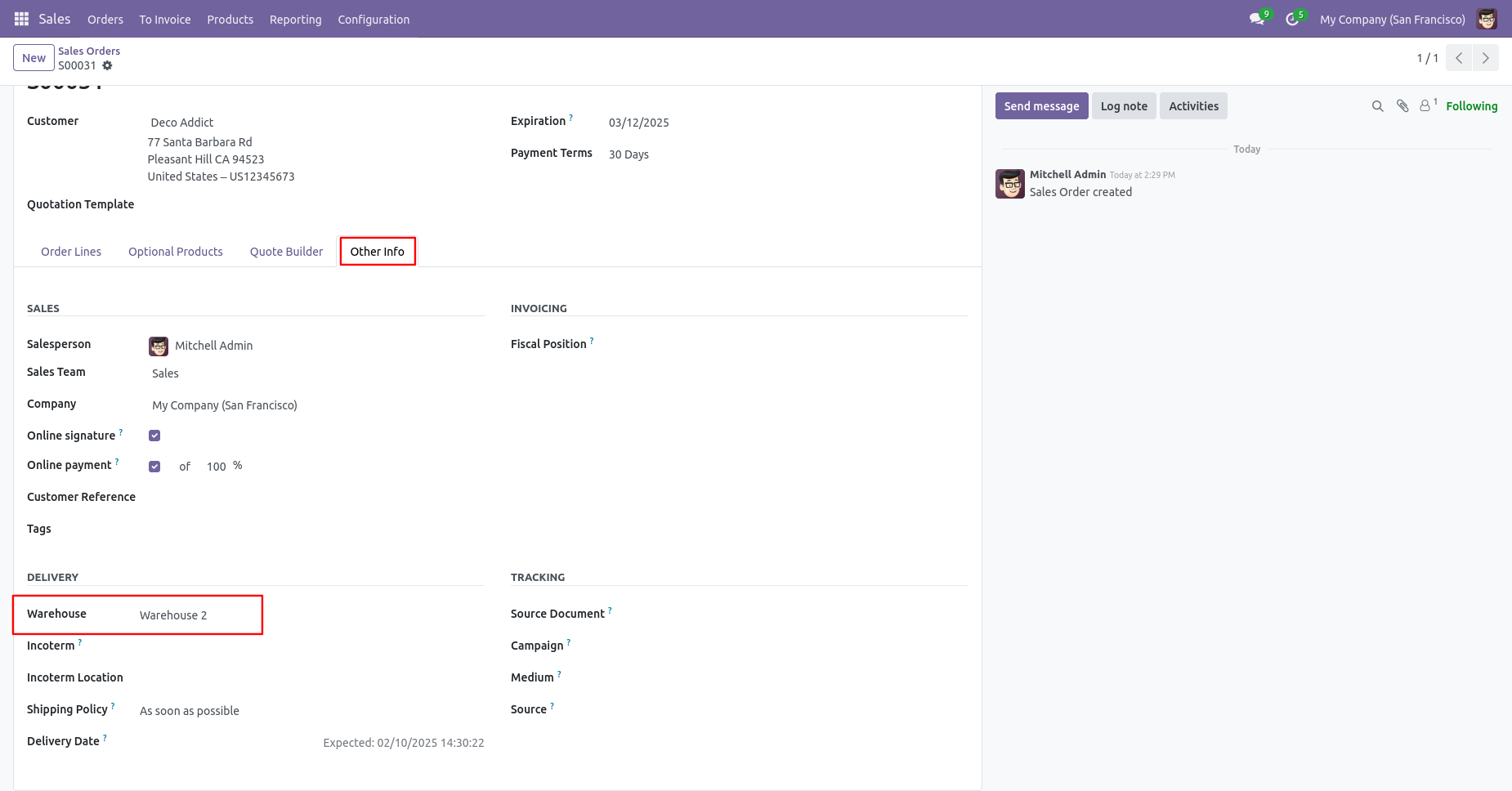The height and width of the screenshot is (791, 1512).
Task: Open the gear actions menu next to S00031
Action: tap(107, 65)
